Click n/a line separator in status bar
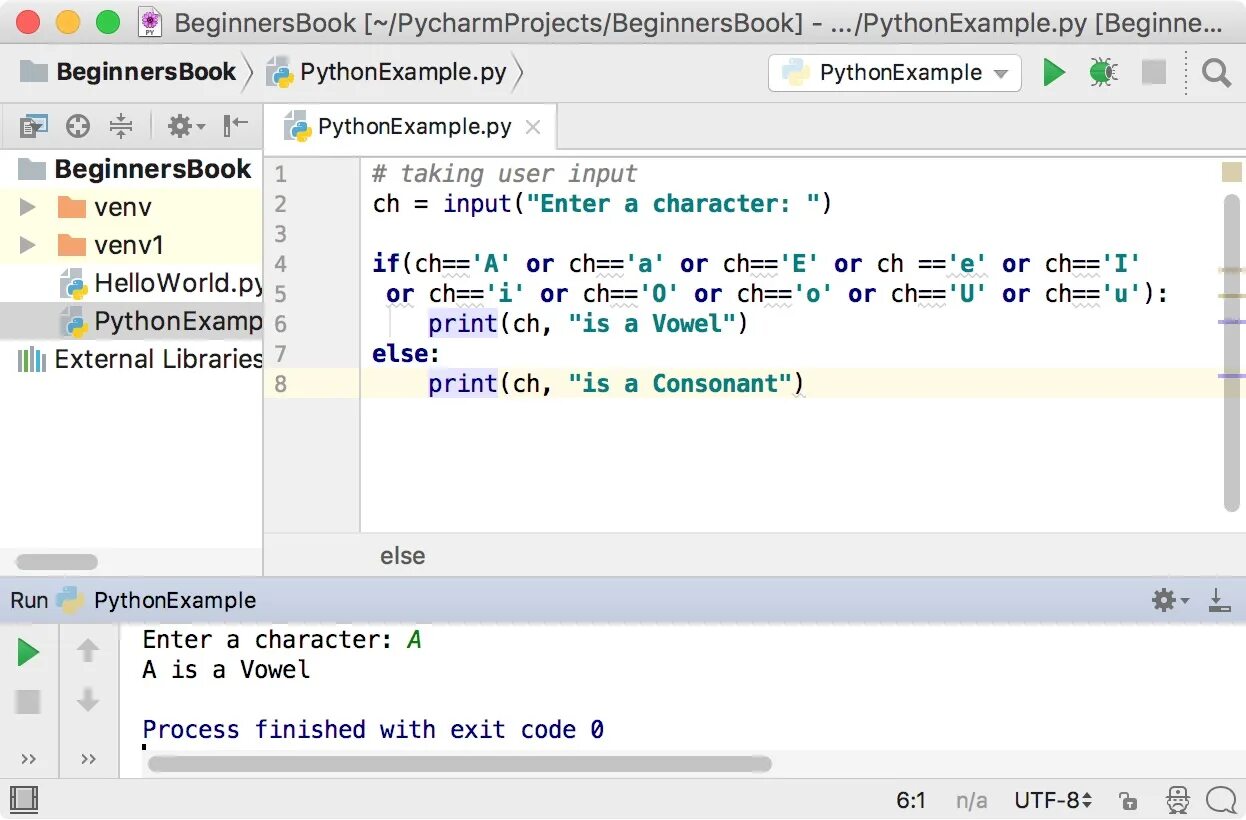 click(x=971, y=800)
